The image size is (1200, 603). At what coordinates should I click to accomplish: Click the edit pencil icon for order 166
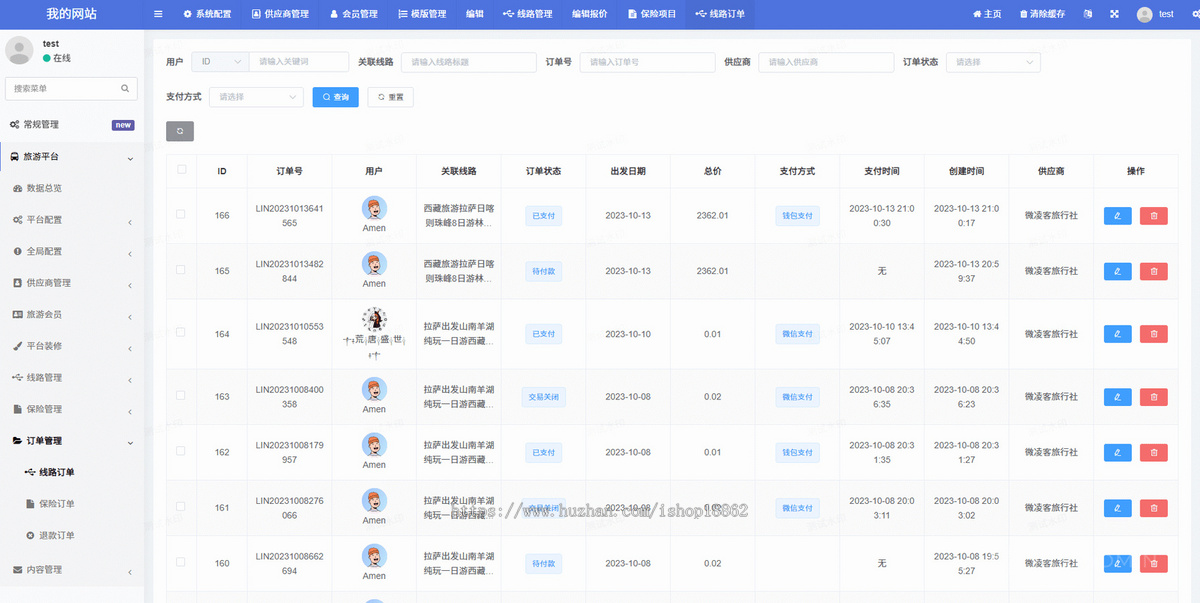pos(1117,215)
